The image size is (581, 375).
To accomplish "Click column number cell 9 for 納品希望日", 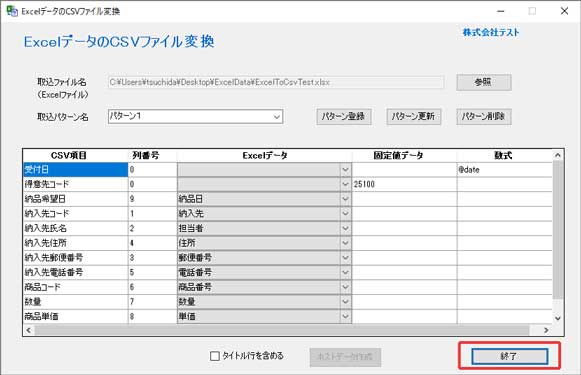I will tap(153, 199).
